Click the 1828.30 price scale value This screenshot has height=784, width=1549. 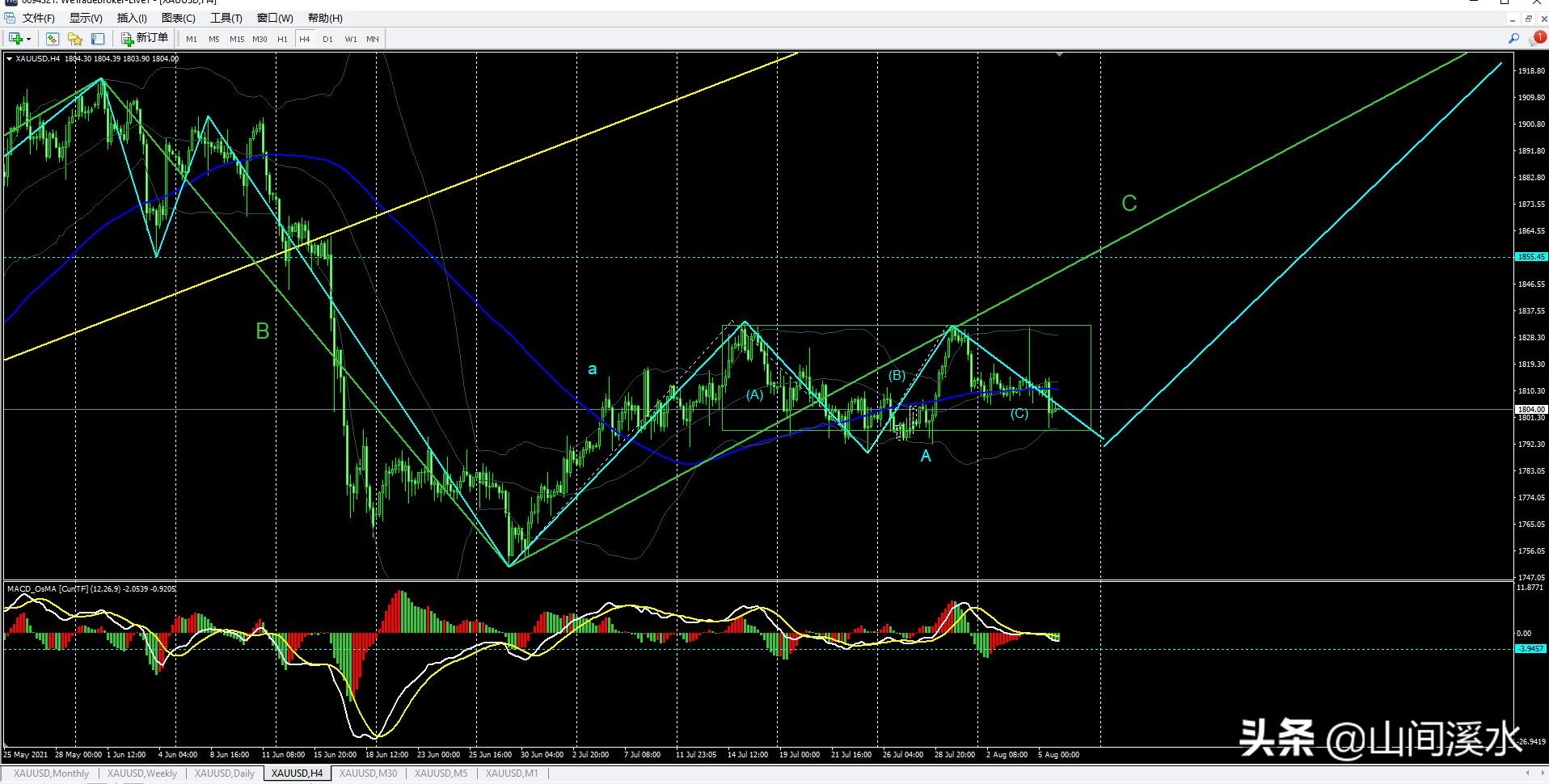(1531, 338)
